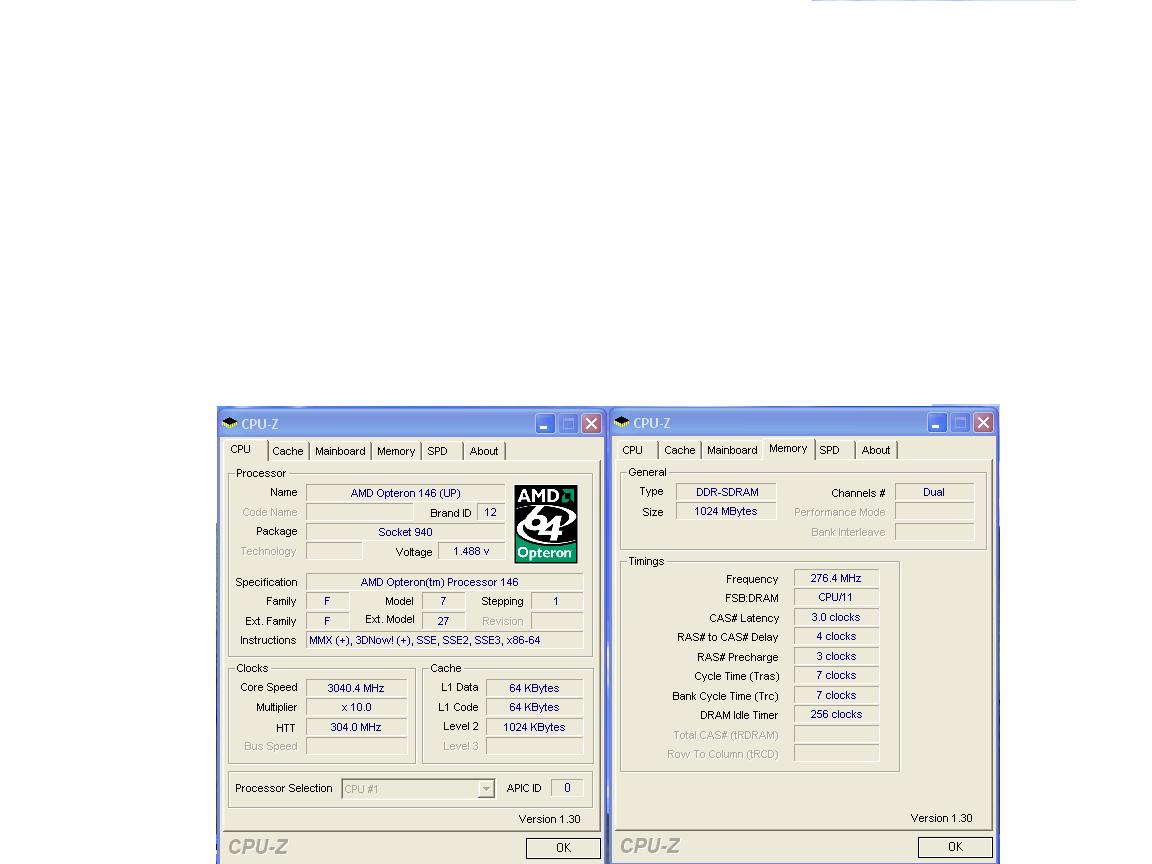Select Memory tab in right CPU-Z window
The image size is (1152, 864).
tap(788, 449)
